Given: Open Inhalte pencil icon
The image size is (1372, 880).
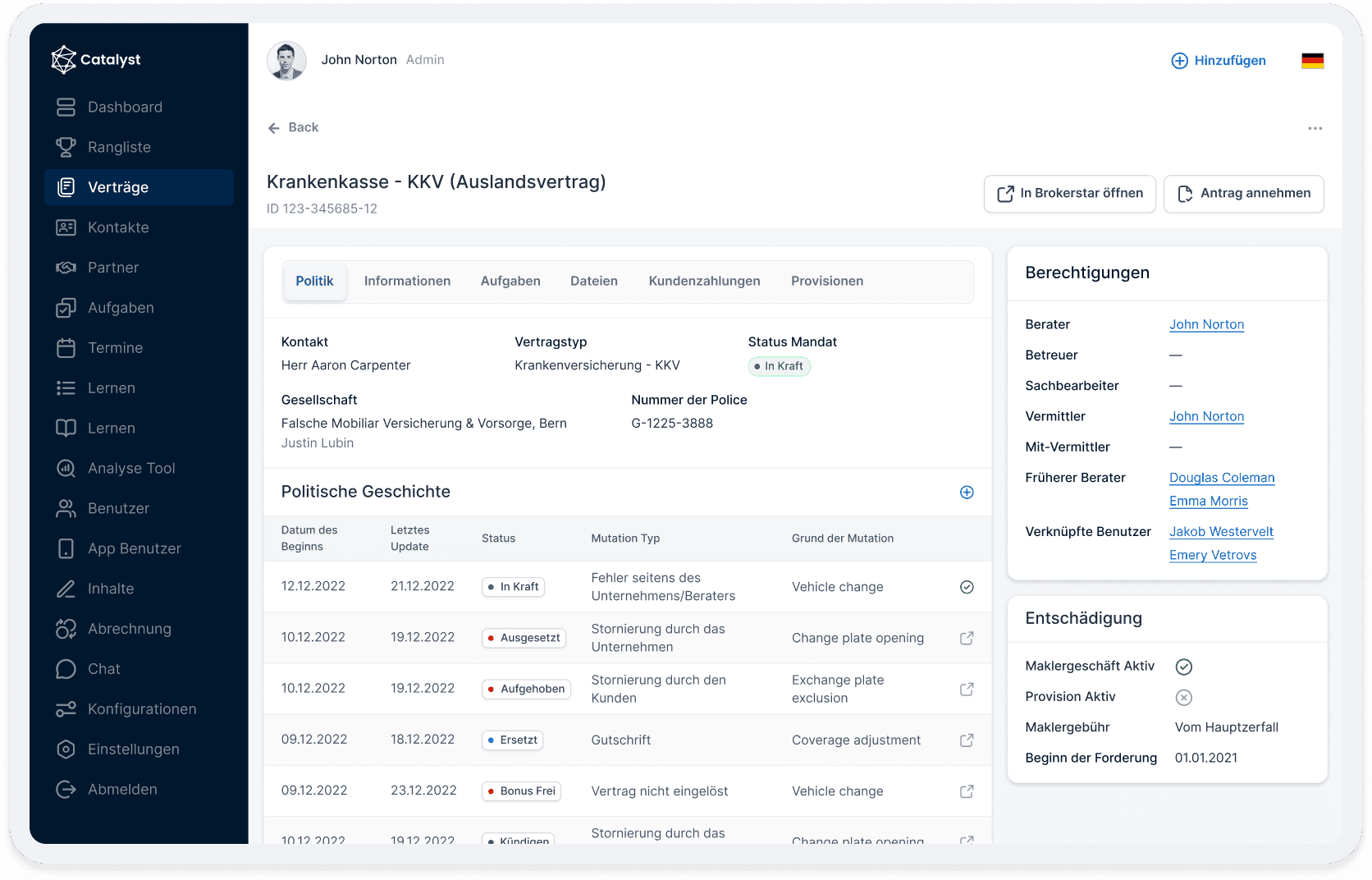Looking at the screenshot, I should click(66, 589).
